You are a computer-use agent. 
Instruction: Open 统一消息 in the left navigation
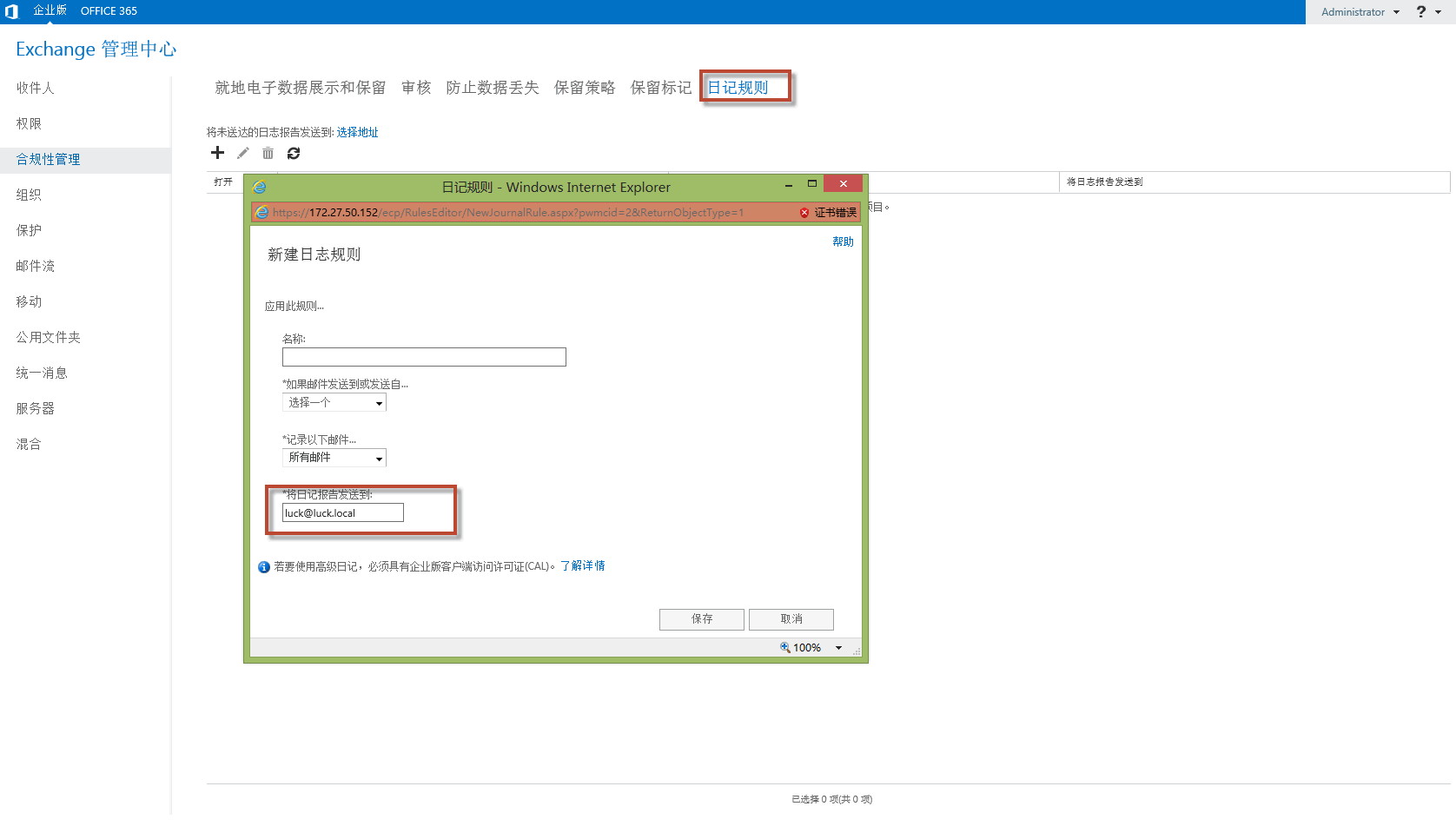coord(42,373)
